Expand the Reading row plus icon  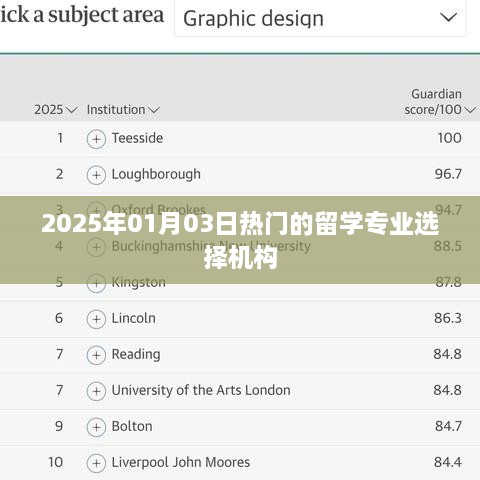tap(96, 355)
